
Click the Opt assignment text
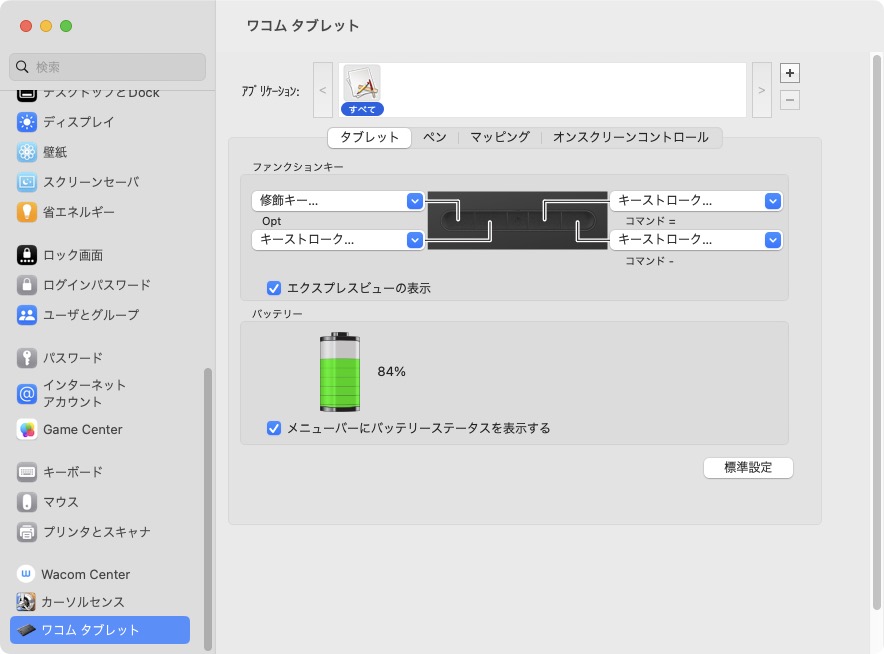[271, 221]
